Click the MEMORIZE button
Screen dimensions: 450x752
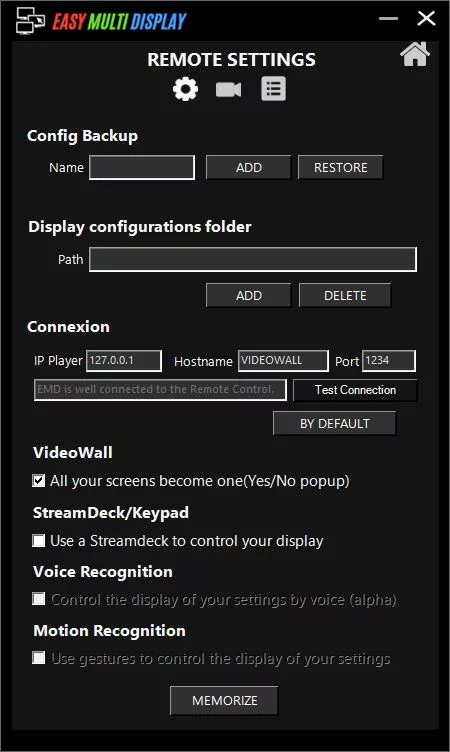point(224,701)
